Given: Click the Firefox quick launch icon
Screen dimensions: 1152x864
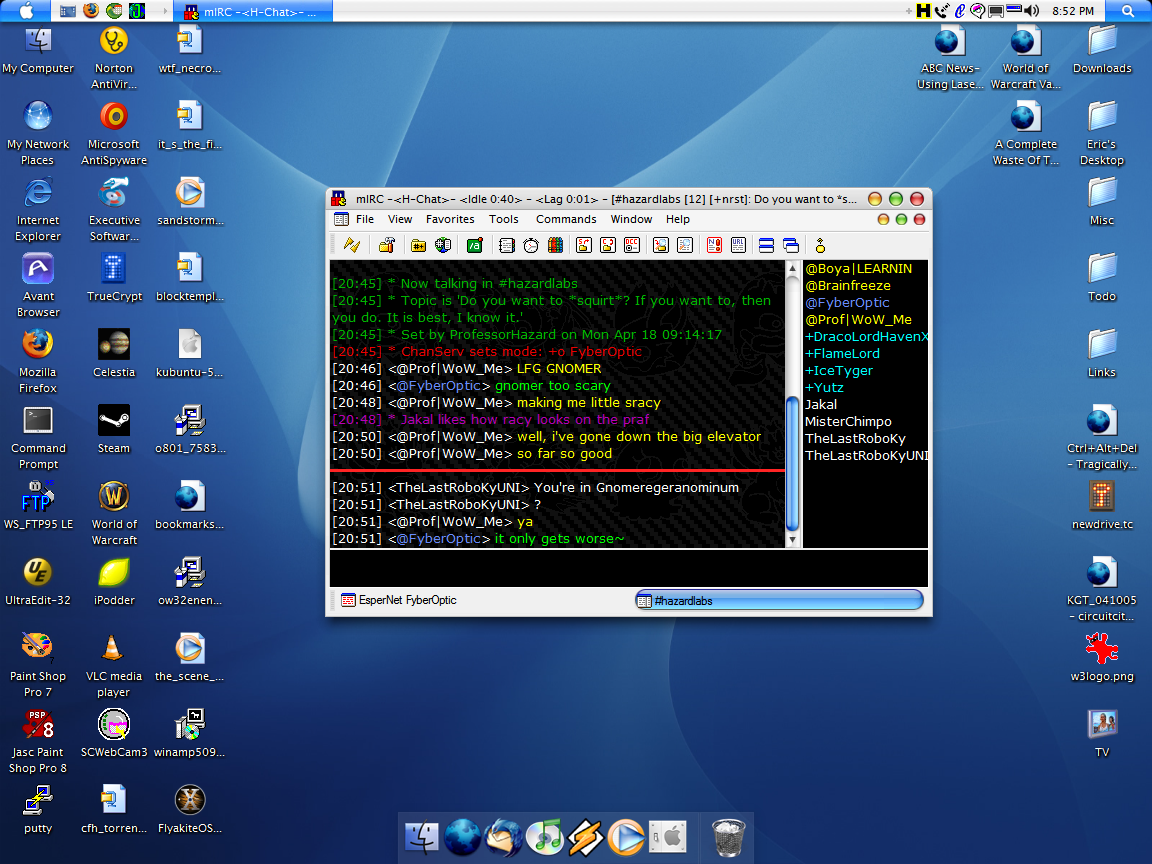Looking at the screenshot, I should (x=90, y=10).
